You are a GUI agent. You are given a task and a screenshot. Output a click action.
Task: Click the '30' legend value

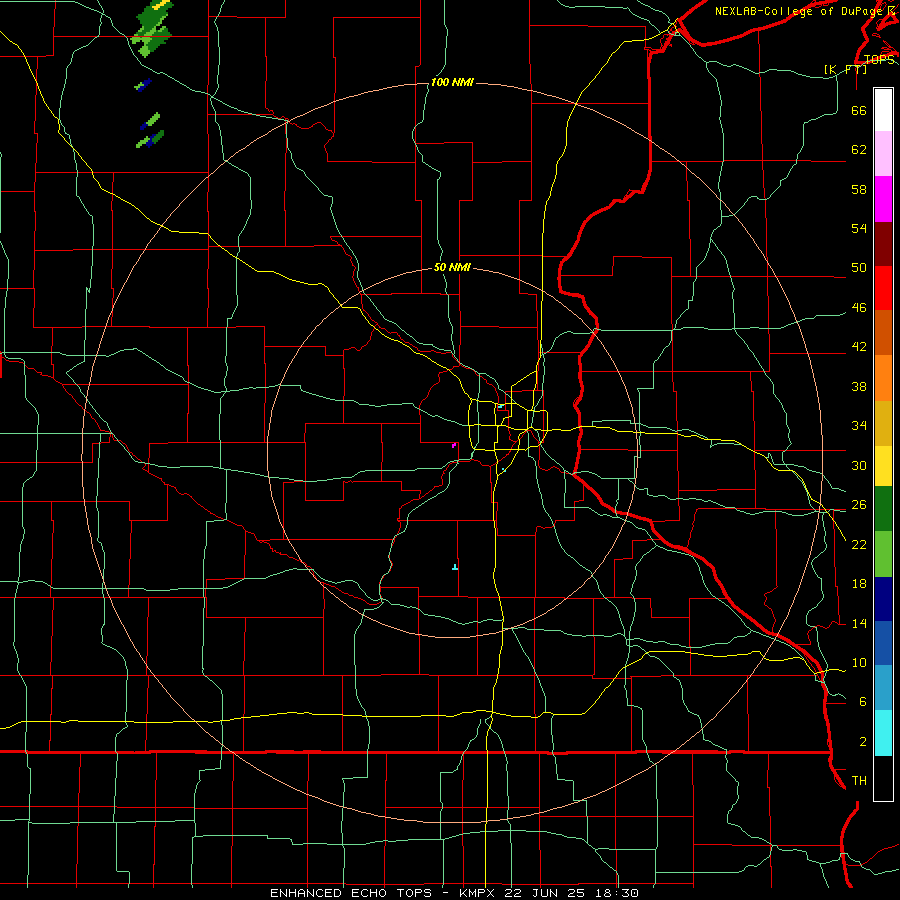coord(859,465)
